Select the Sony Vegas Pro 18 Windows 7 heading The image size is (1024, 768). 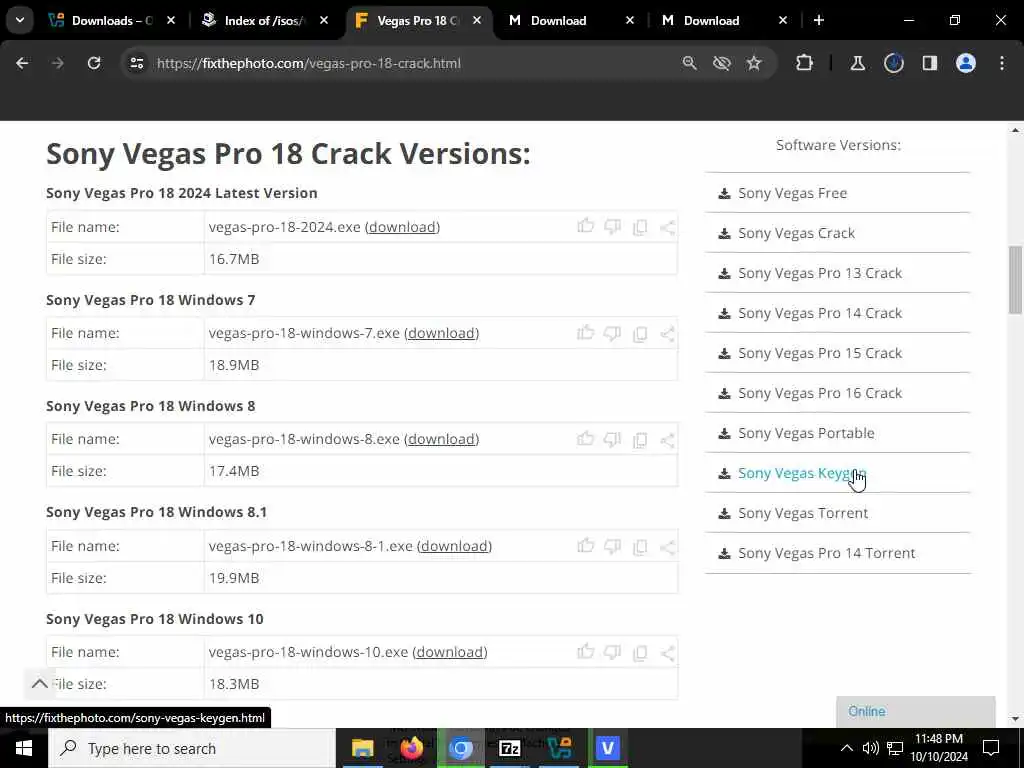[x=150, y=300]
